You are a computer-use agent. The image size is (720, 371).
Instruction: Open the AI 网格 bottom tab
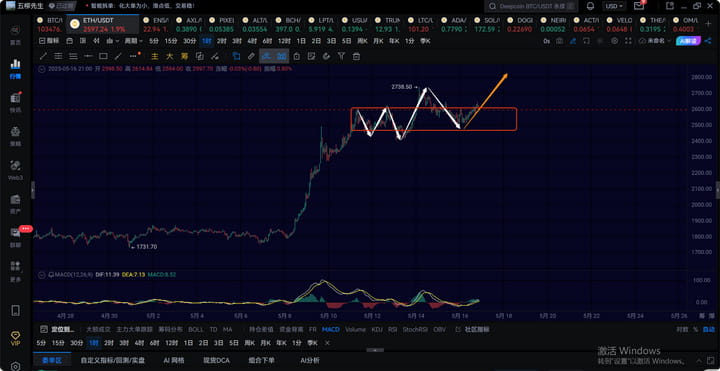point(174,360)
